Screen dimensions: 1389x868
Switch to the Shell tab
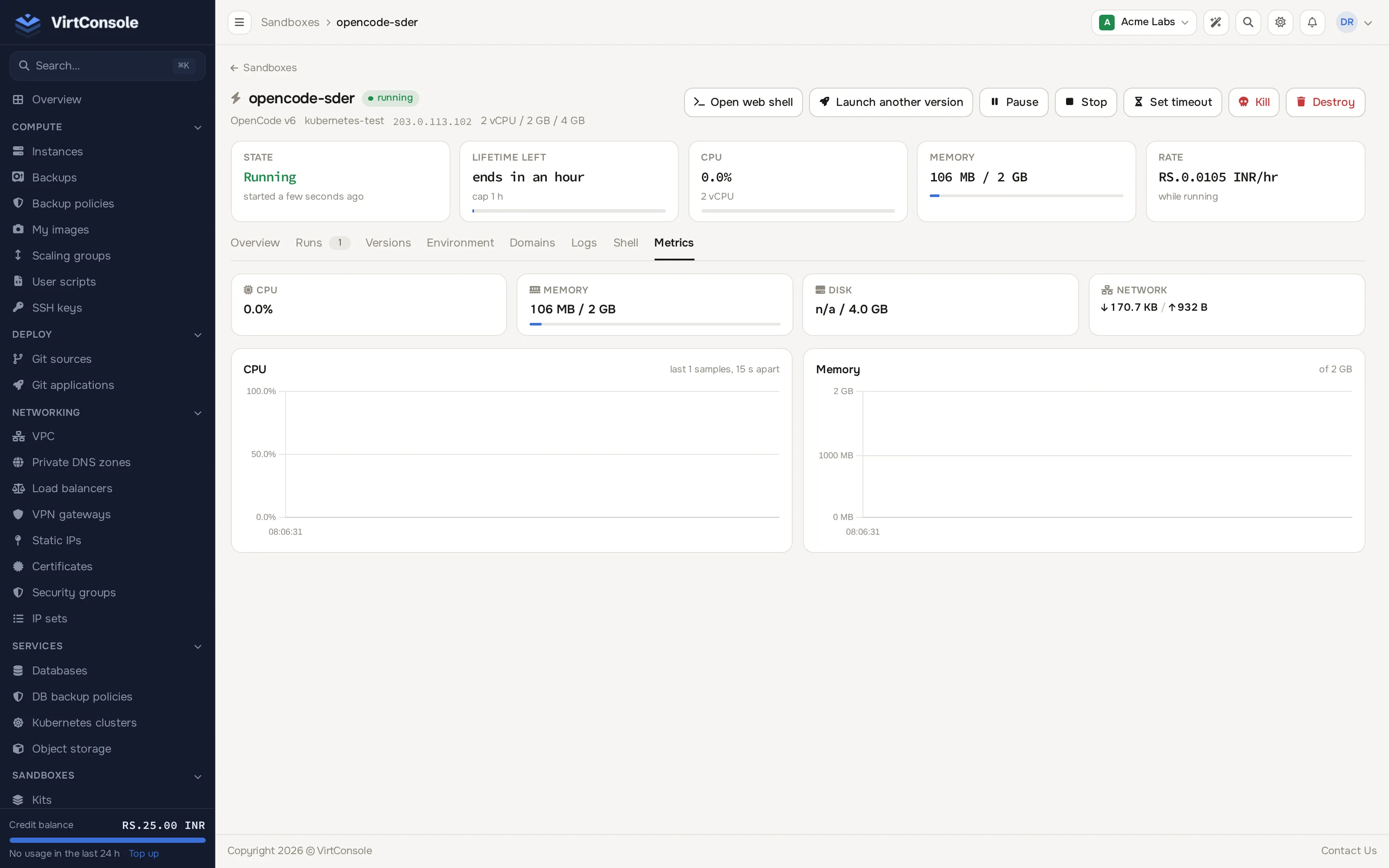pos(625,243)
